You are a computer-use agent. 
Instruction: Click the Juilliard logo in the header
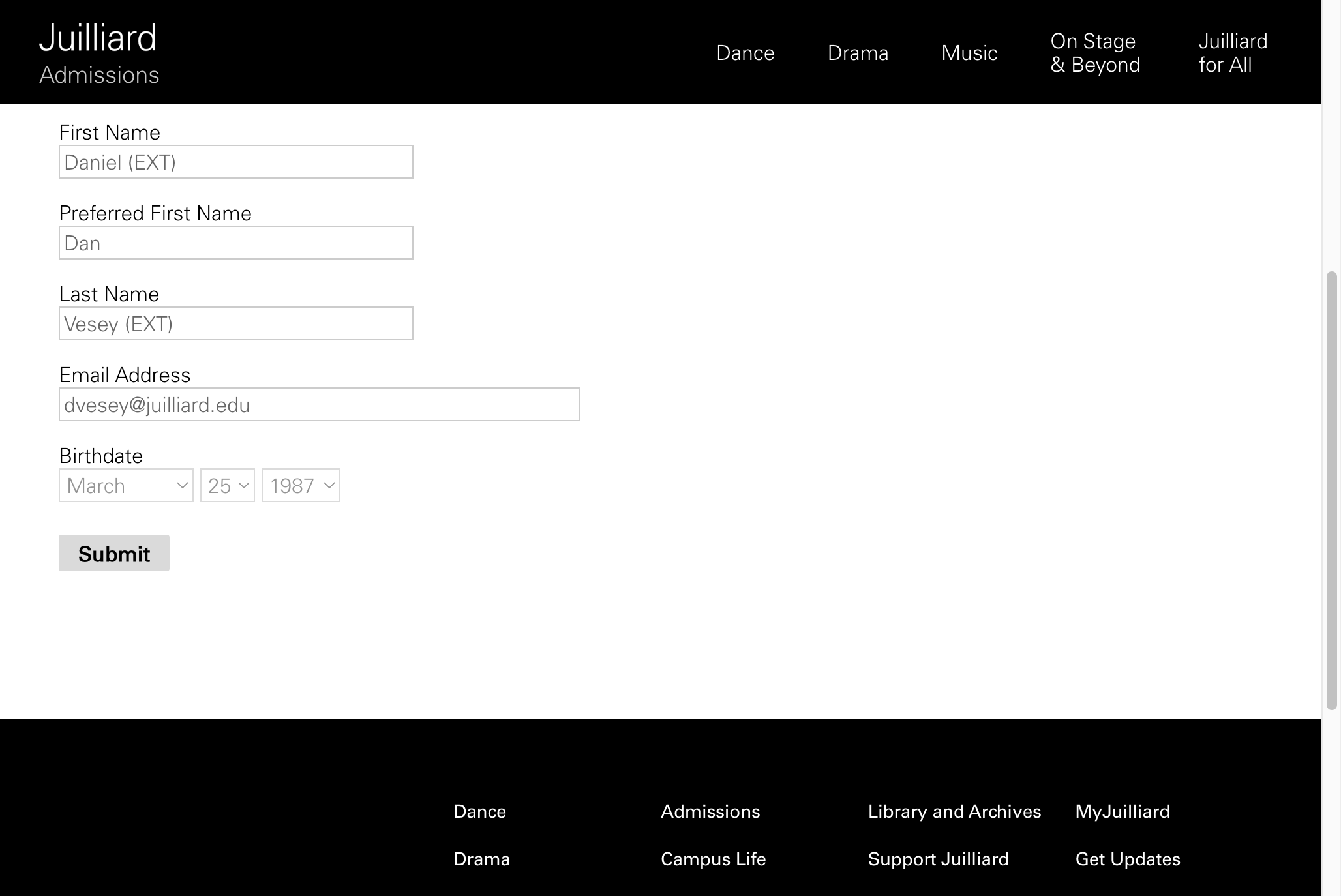[98, 38]
